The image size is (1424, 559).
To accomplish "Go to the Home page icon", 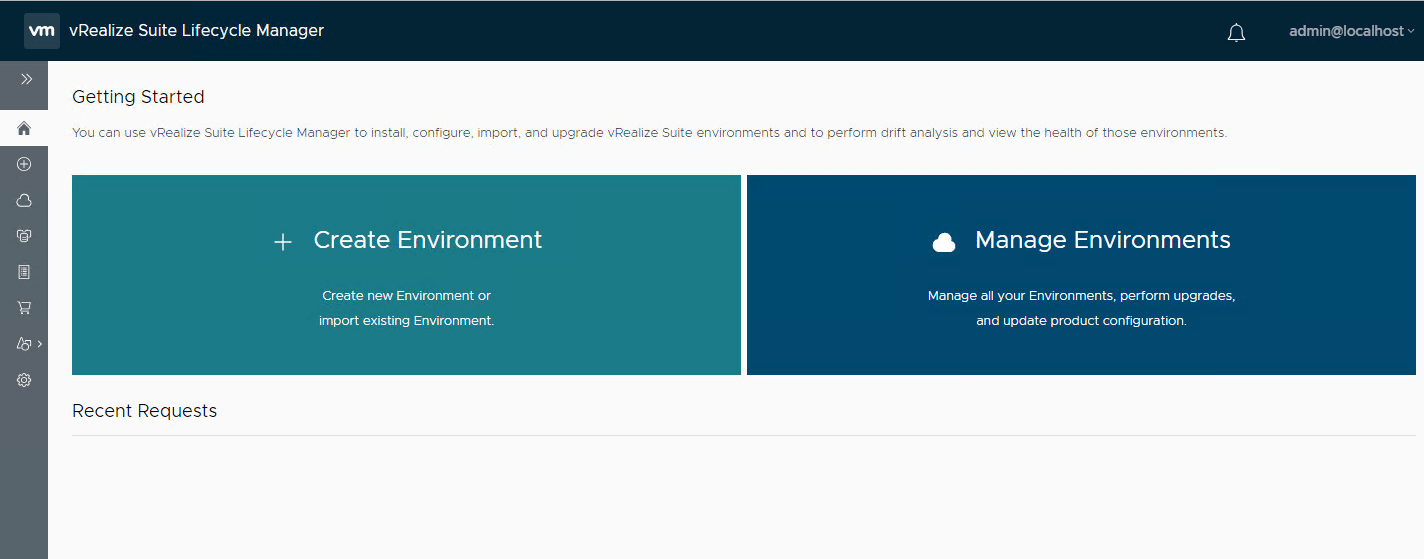I will tap(24, 128).
